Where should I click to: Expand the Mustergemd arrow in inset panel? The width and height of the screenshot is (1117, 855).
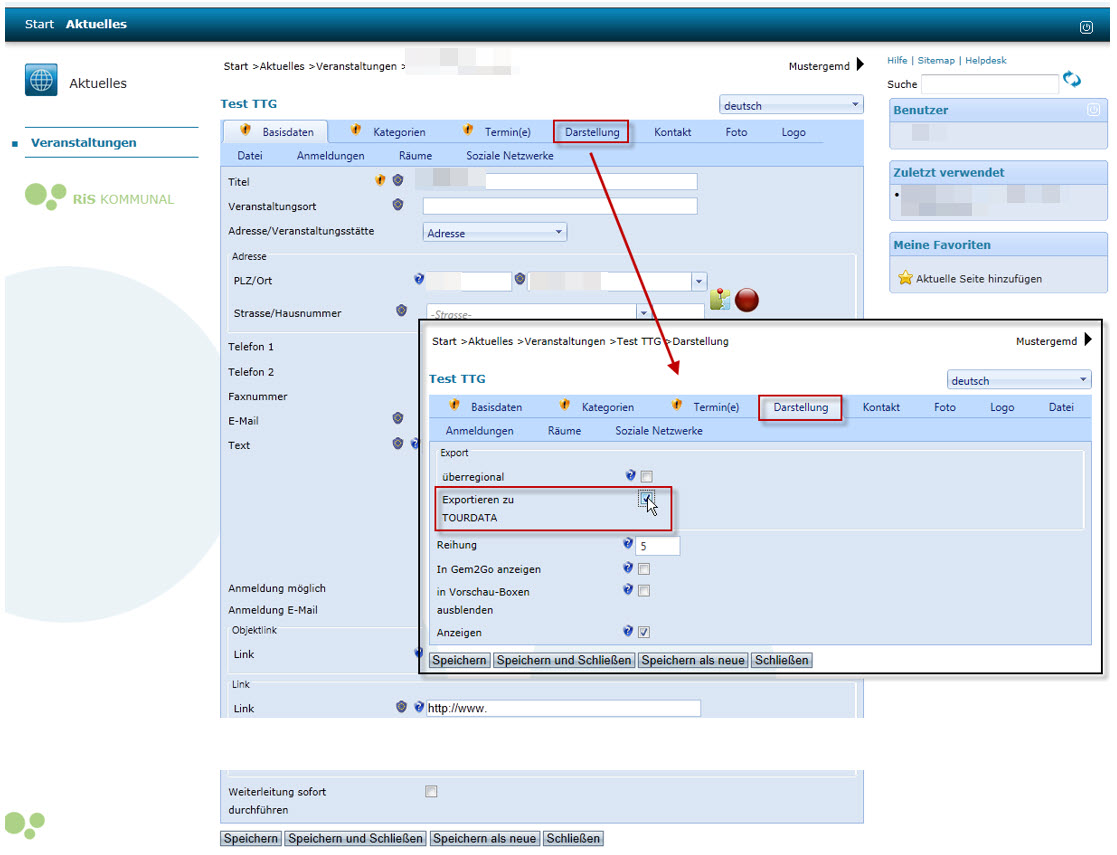click(1088, 339)
